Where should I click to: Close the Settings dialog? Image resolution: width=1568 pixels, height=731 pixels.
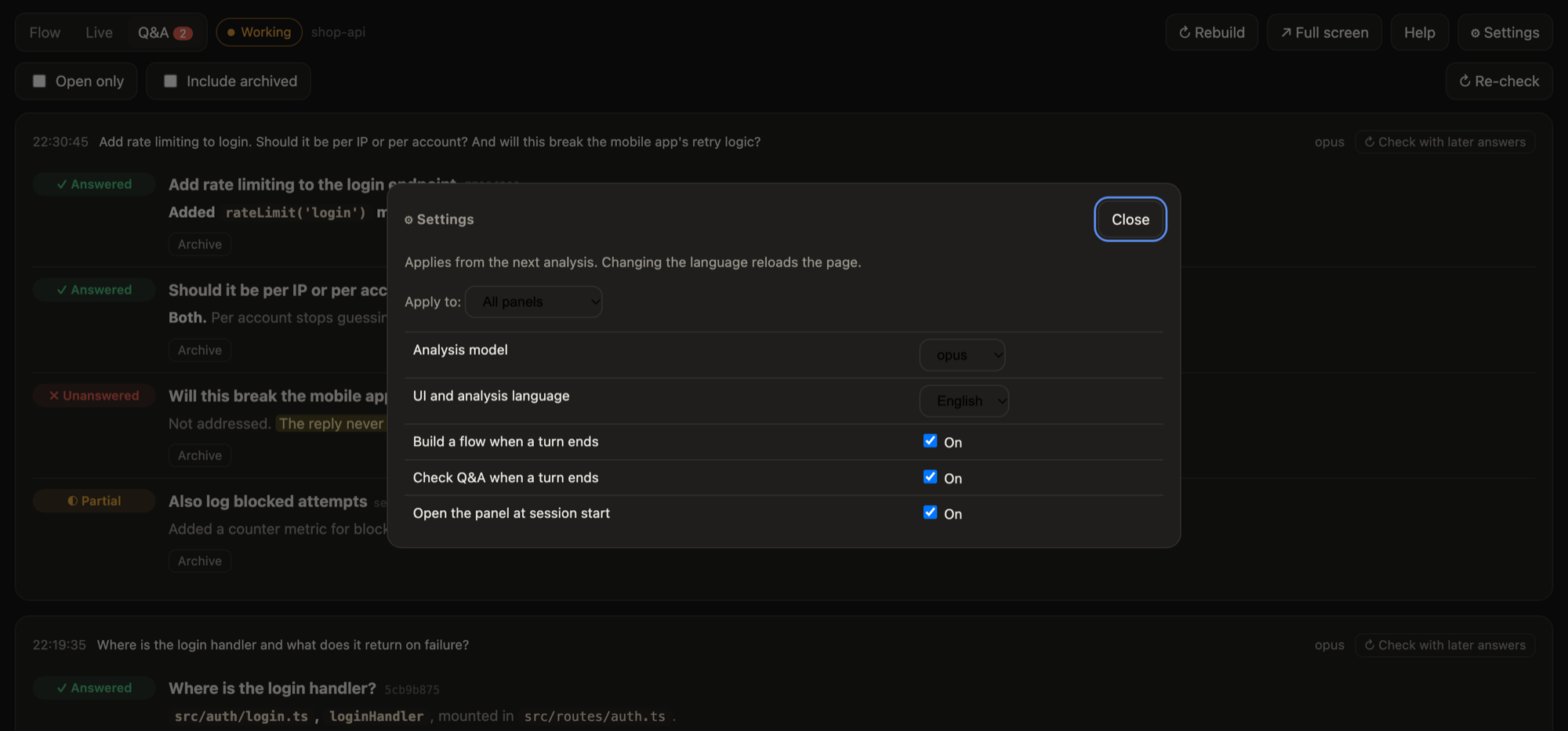[x=1130, y=219]
